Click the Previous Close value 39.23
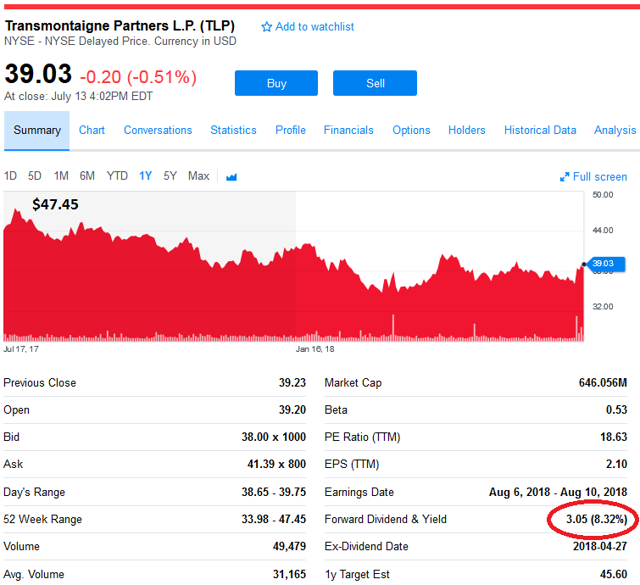 pyautogui.click(x=292, y=383)
